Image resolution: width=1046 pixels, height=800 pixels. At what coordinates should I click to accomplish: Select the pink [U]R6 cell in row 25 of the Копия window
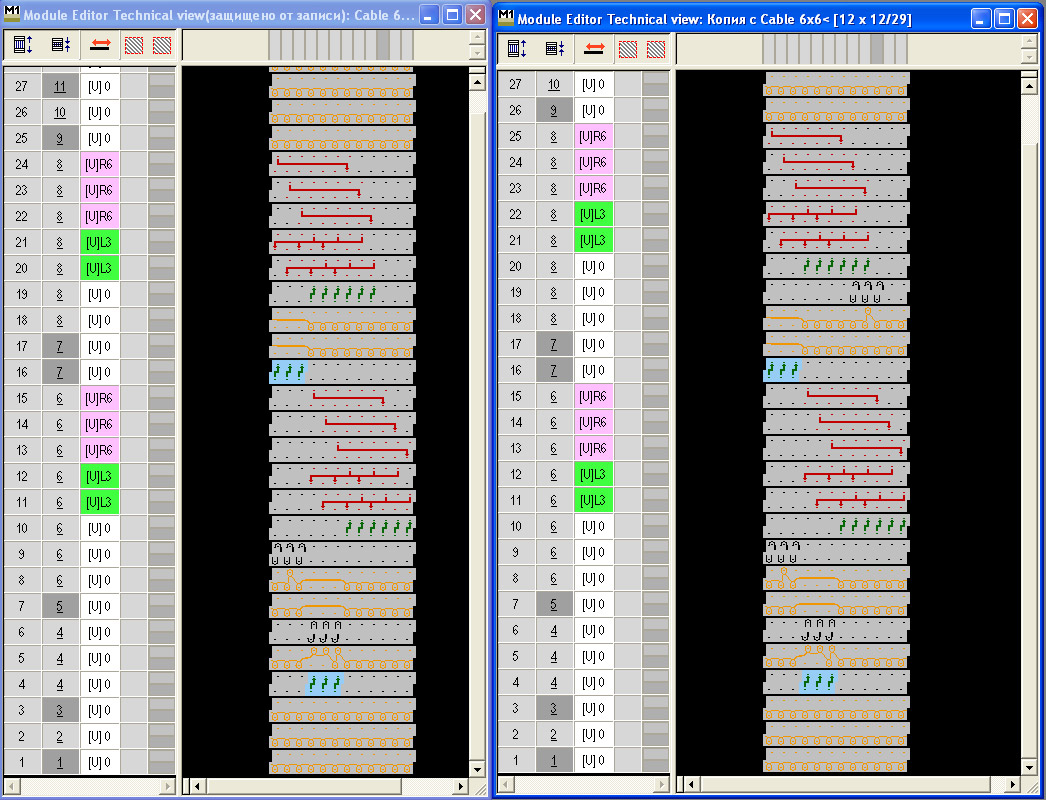[x=594, y=137]
